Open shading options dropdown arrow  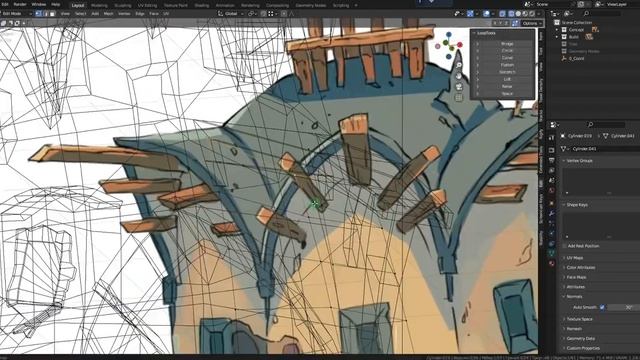tap(539, 13)
